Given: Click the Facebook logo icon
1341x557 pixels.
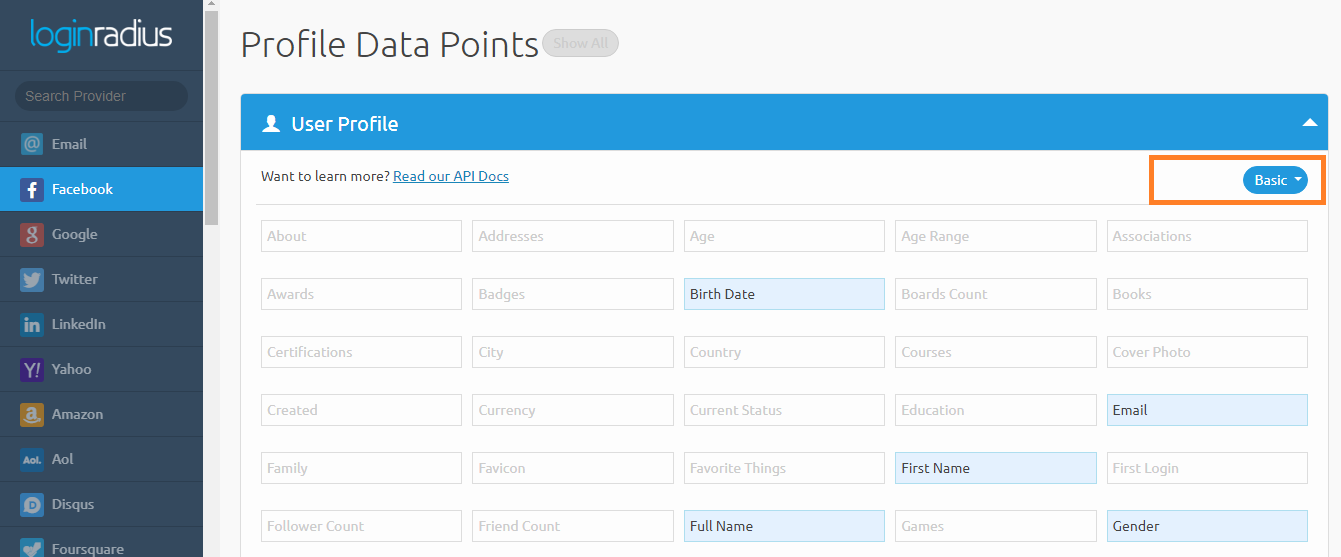Looking at the screenshot, I should pyautogui.click(x=32, y=189).
